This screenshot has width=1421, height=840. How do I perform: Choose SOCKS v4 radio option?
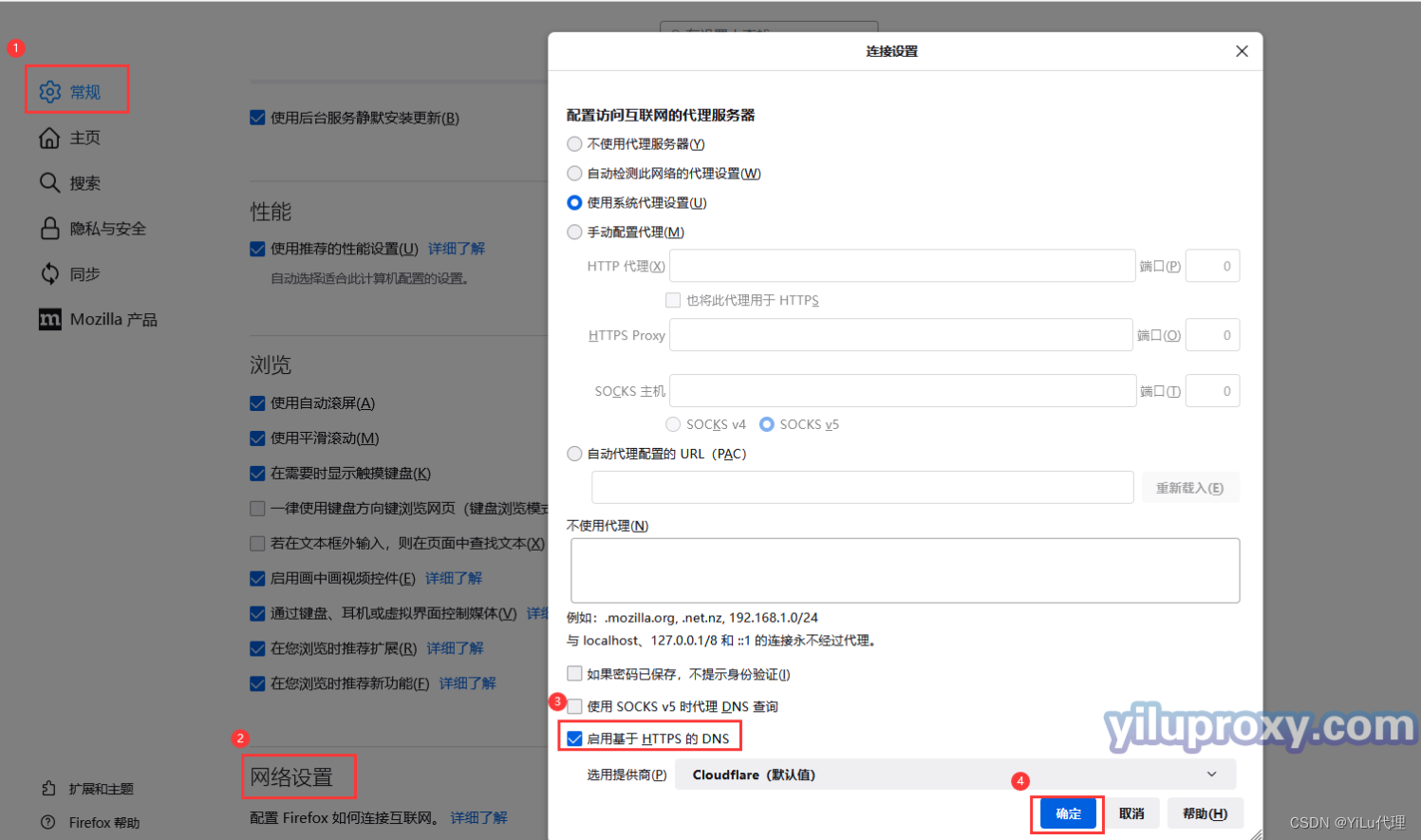[673, 424]
